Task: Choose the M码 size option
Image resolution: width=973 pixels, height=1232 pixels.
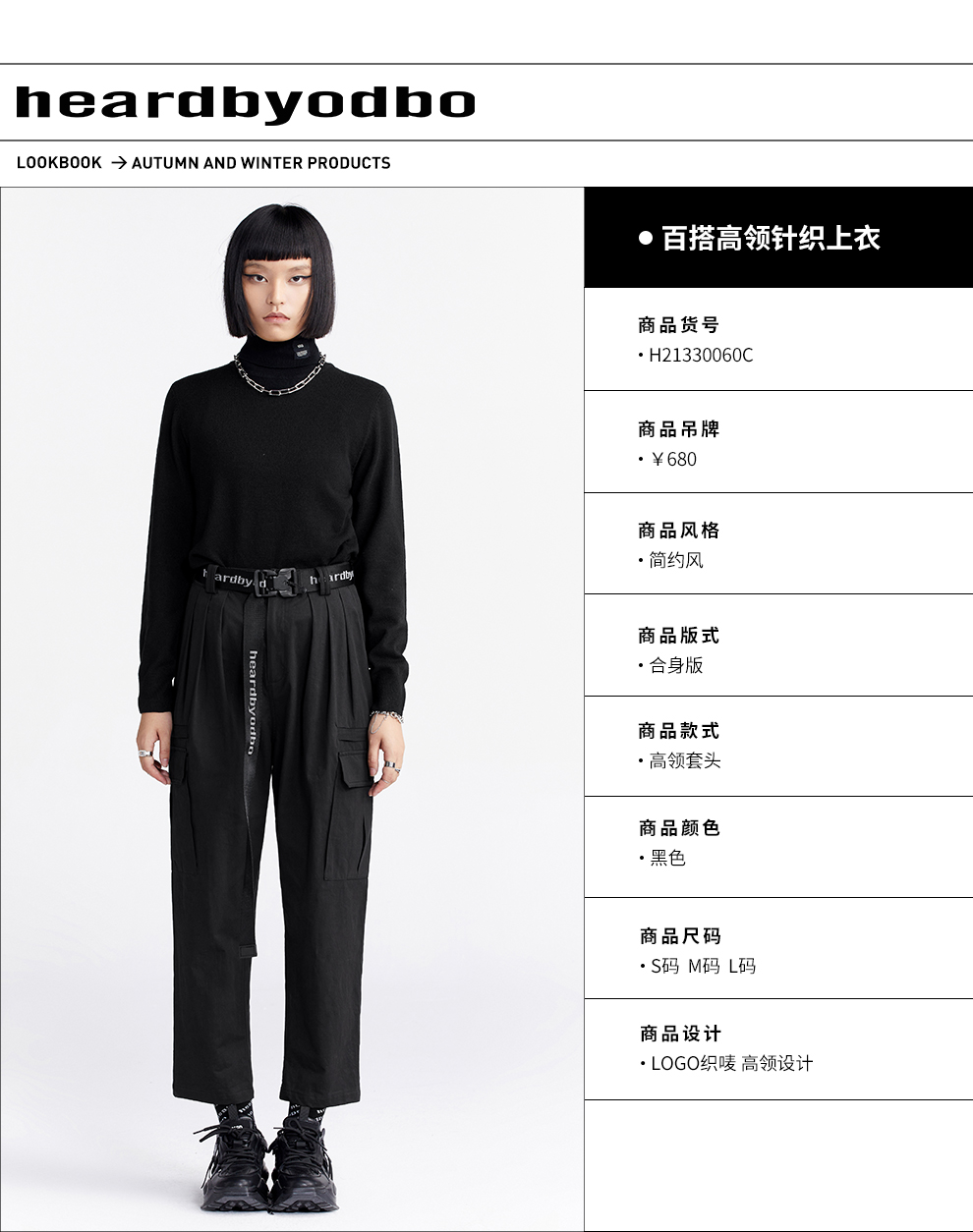Action: tap(704, 966)
